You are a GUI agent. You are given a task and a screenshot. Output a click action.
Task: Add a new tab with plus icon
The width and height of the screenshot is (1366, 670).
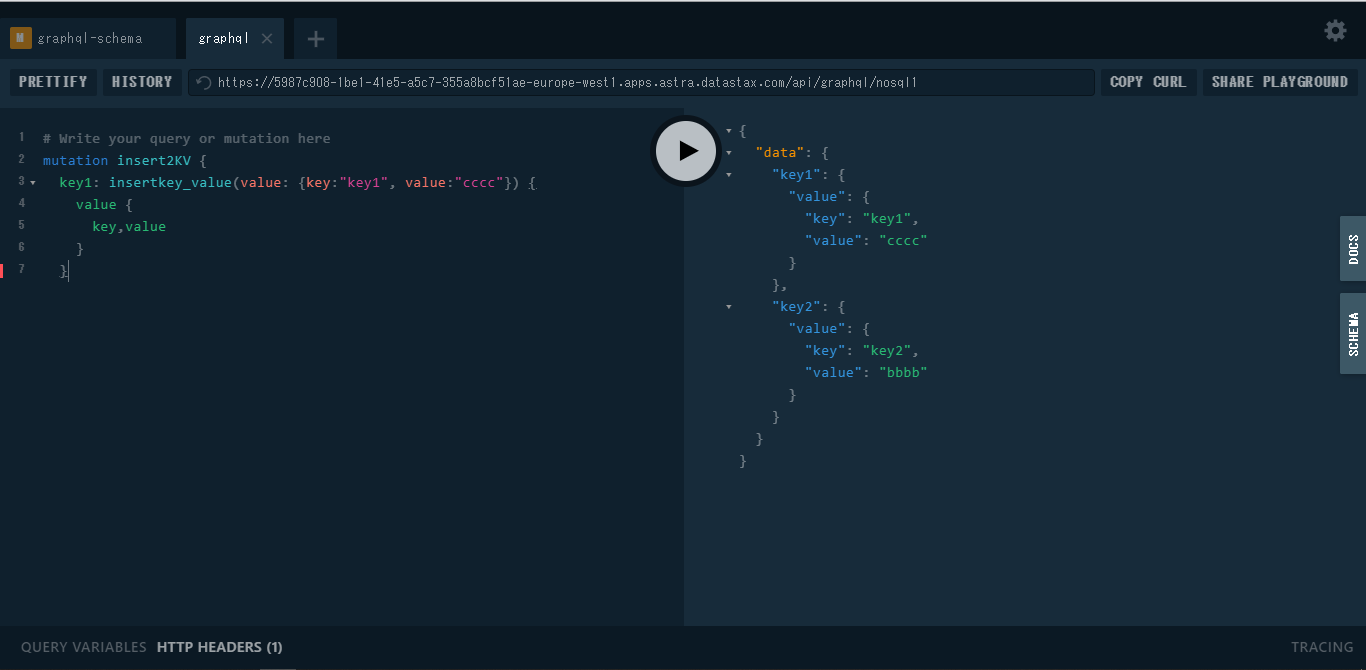(x=315, y=39)
